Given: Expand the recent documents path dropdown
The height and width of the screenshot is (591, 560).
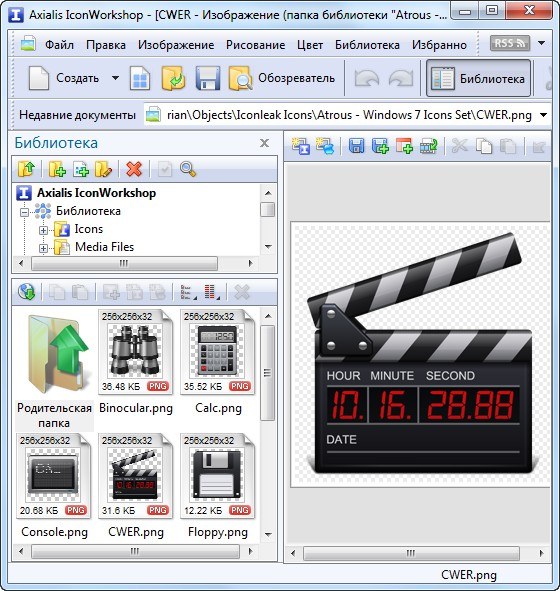Looking at the screenshot, I should point(543,115).
